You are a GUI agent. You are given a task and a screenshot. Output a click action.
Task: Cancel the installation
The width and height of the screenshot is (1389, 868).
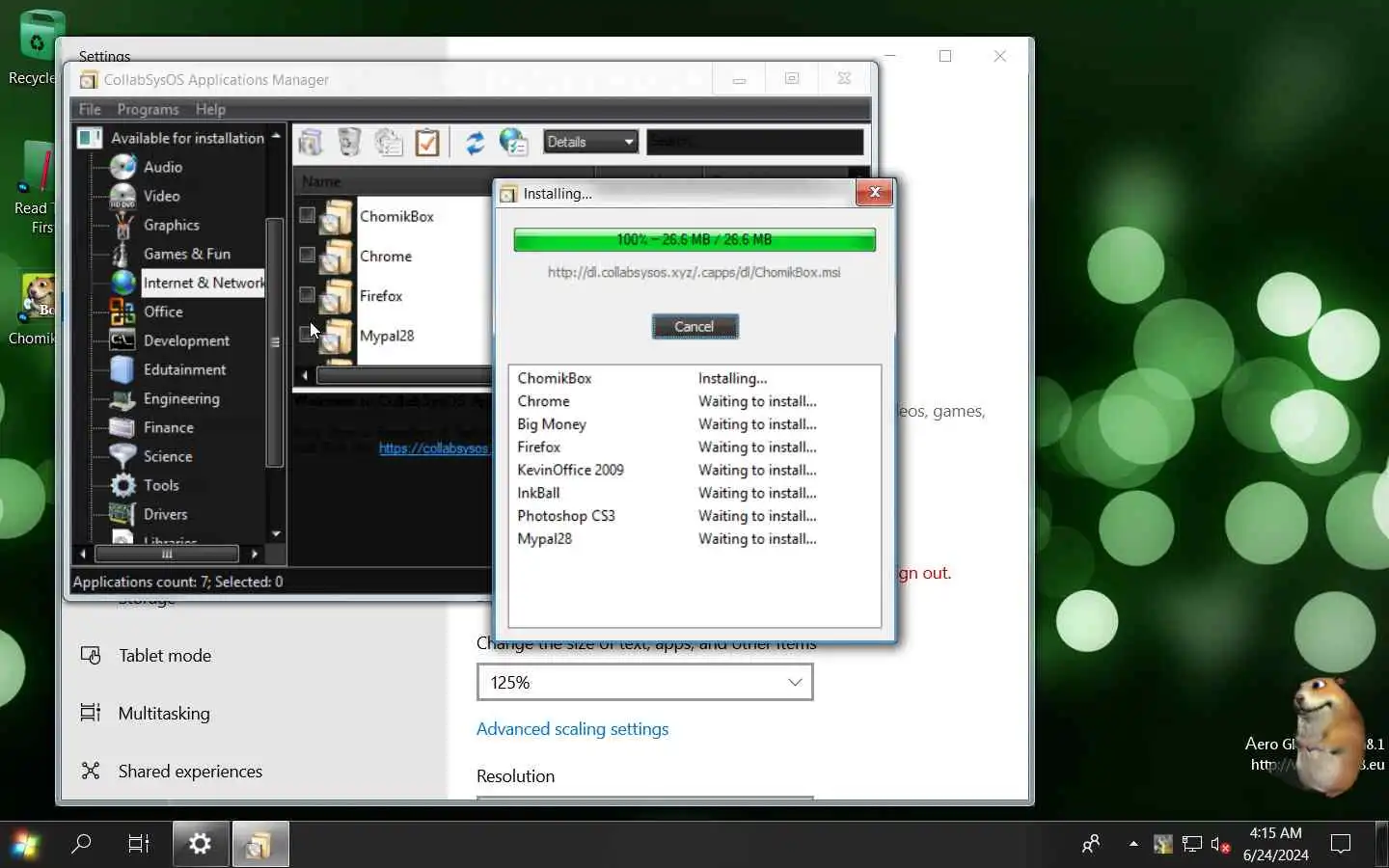[x=694, y=327]
